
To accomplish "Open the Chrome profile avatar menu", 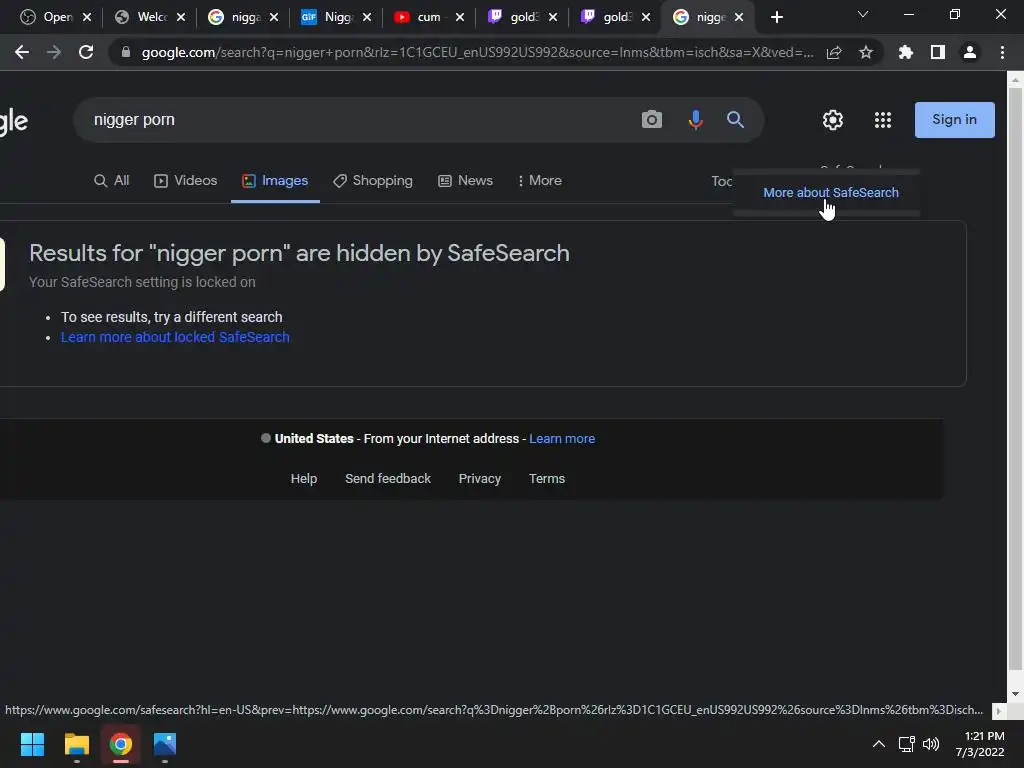I will click(970, 52).
